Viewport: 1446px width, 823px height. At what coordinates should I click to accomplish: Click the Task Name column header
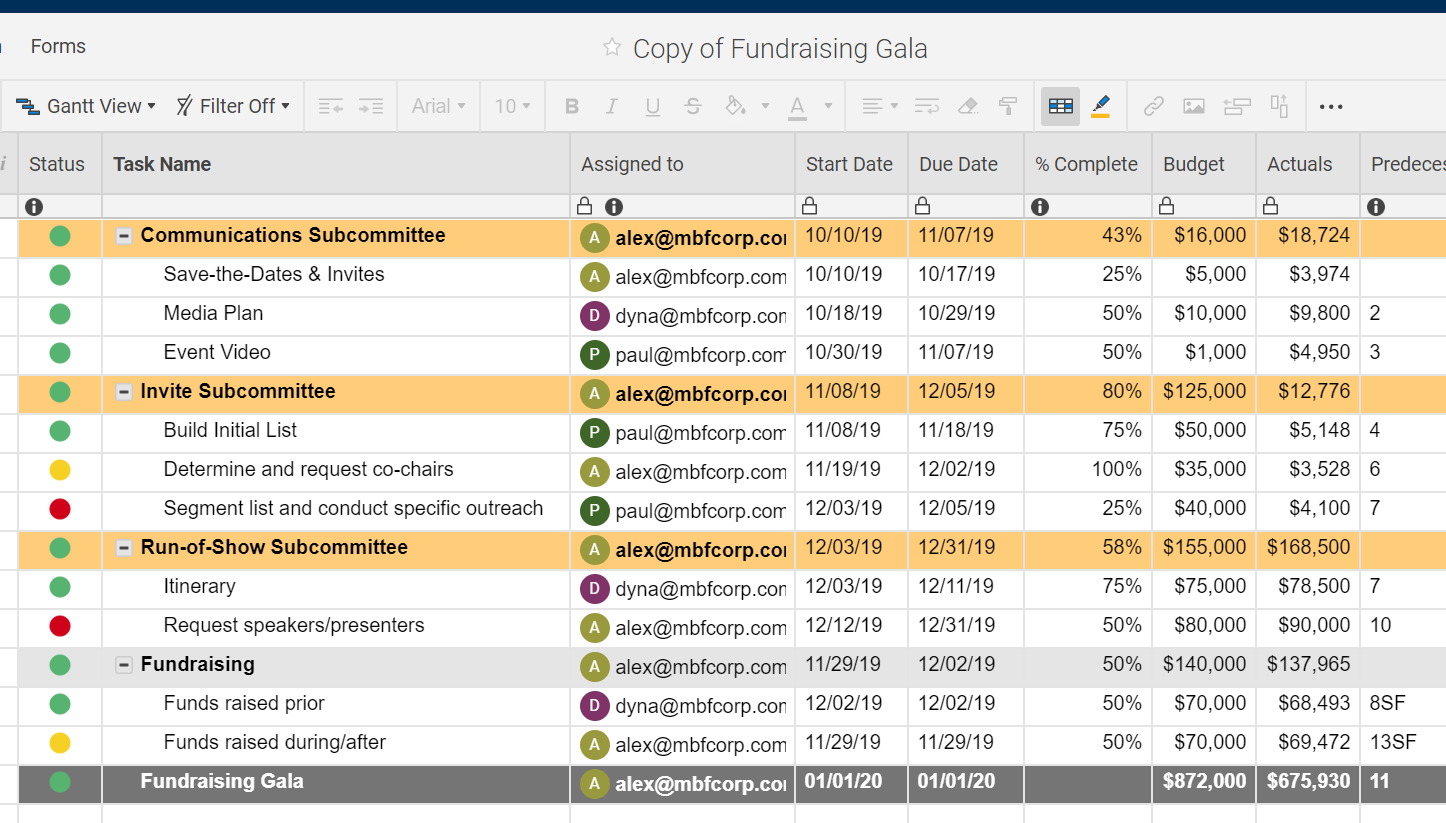click(162, 164)
